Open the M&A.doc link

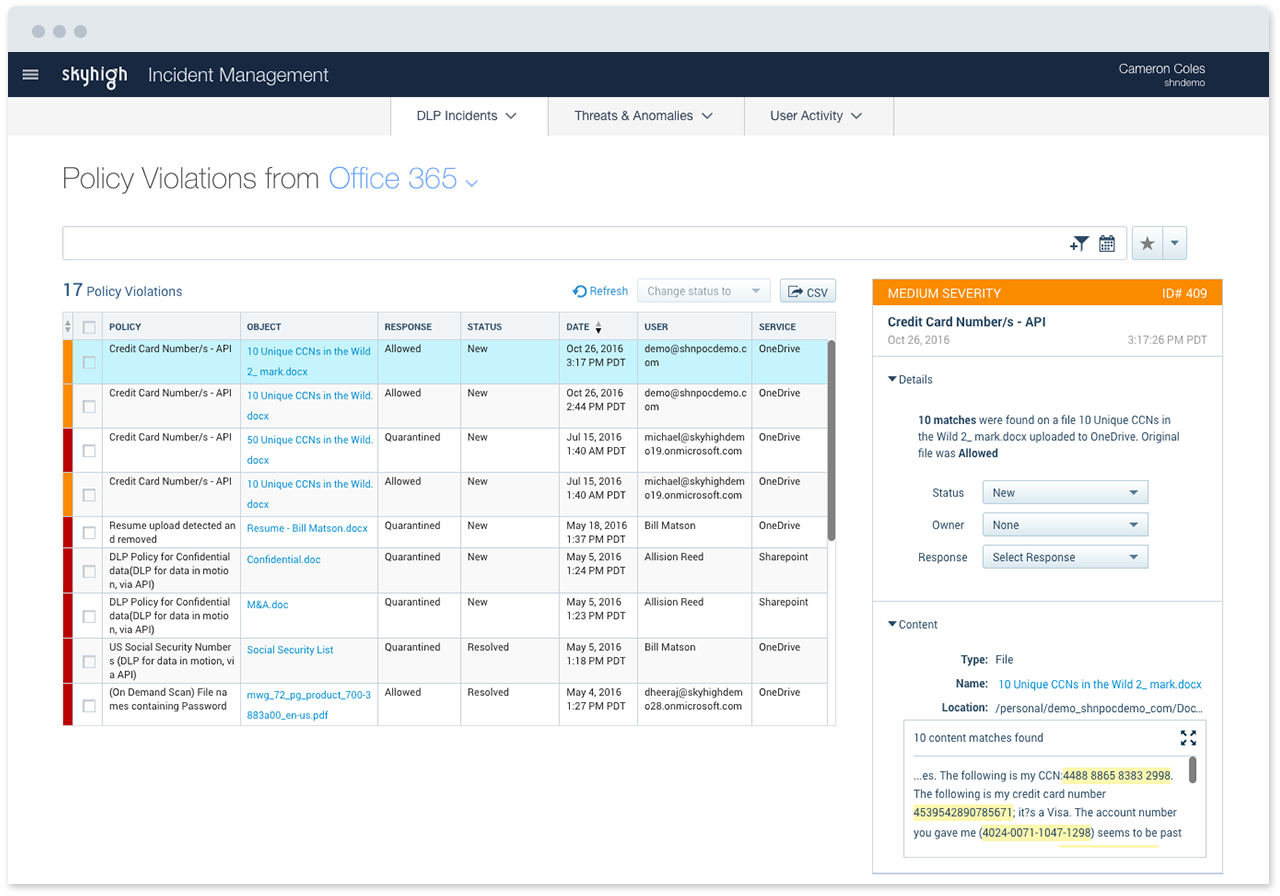tap(268, 605)
